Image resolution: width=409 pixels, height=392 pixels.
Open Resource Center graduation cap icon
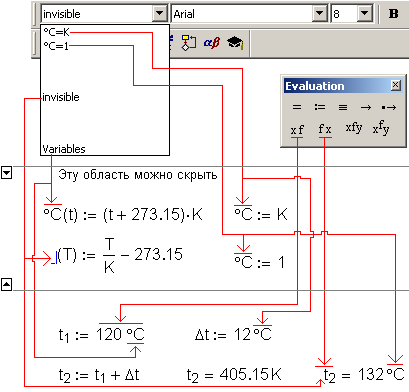[x=236, y=43]
